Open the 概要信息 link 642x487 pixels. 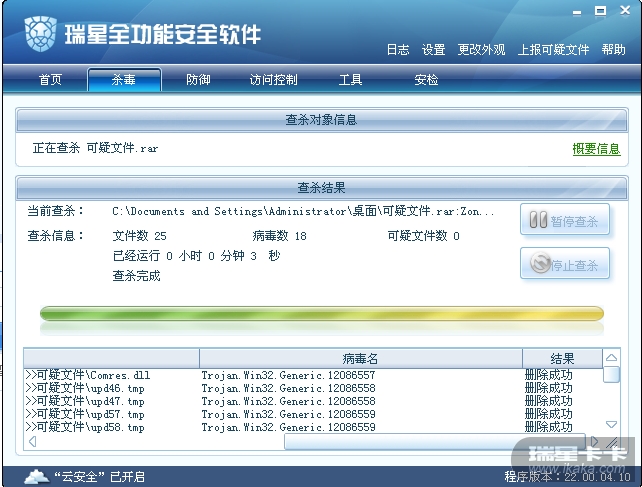point(596,149)
